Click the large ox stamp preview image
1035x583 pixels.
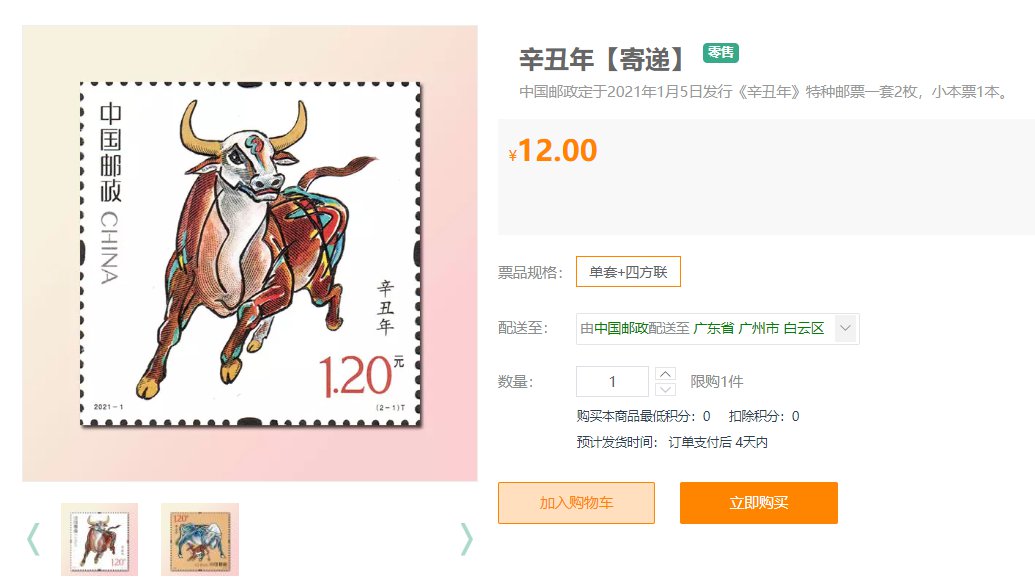click(x=250, y=254)
